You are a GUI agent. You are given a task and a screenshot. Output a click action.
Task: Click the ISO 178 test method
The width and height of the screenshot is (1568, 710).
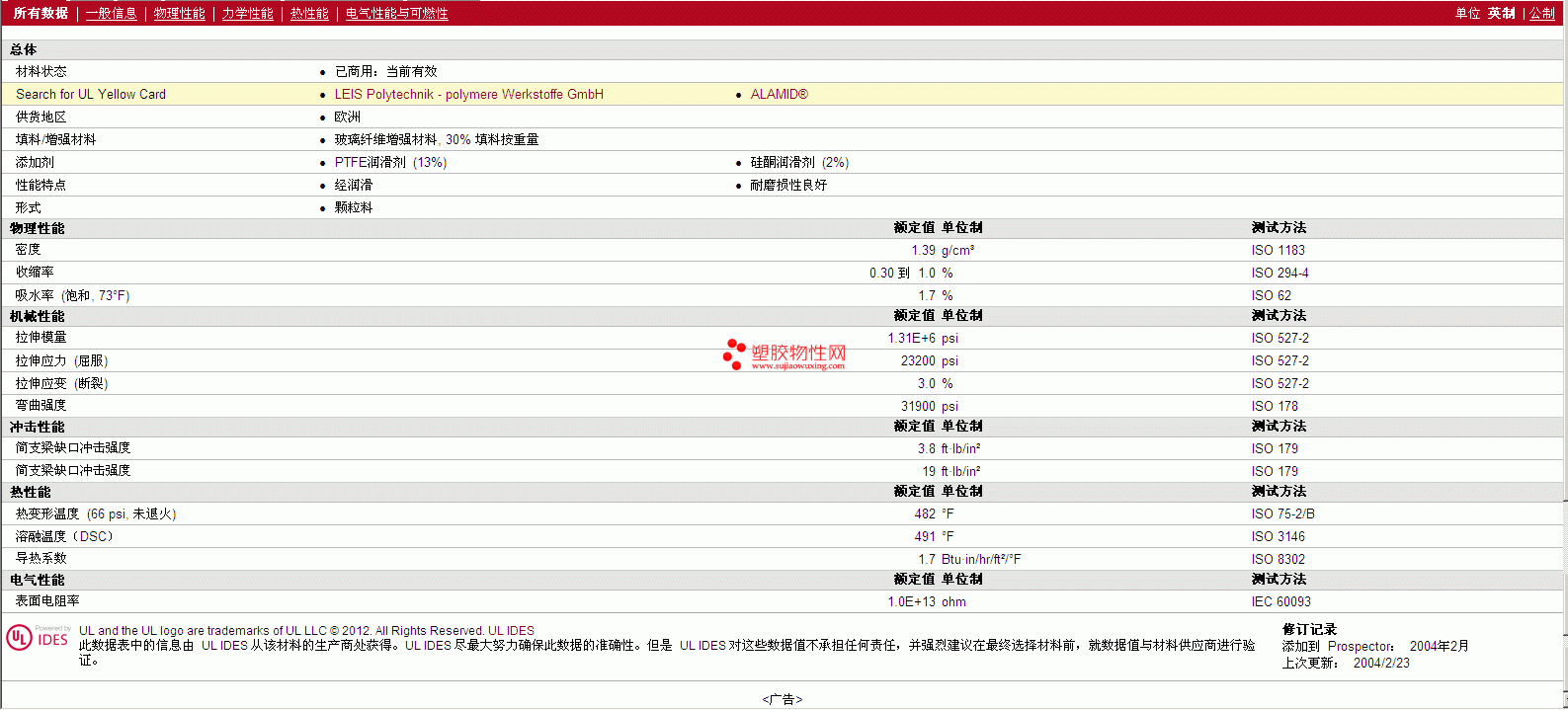tap(1275, 406)
